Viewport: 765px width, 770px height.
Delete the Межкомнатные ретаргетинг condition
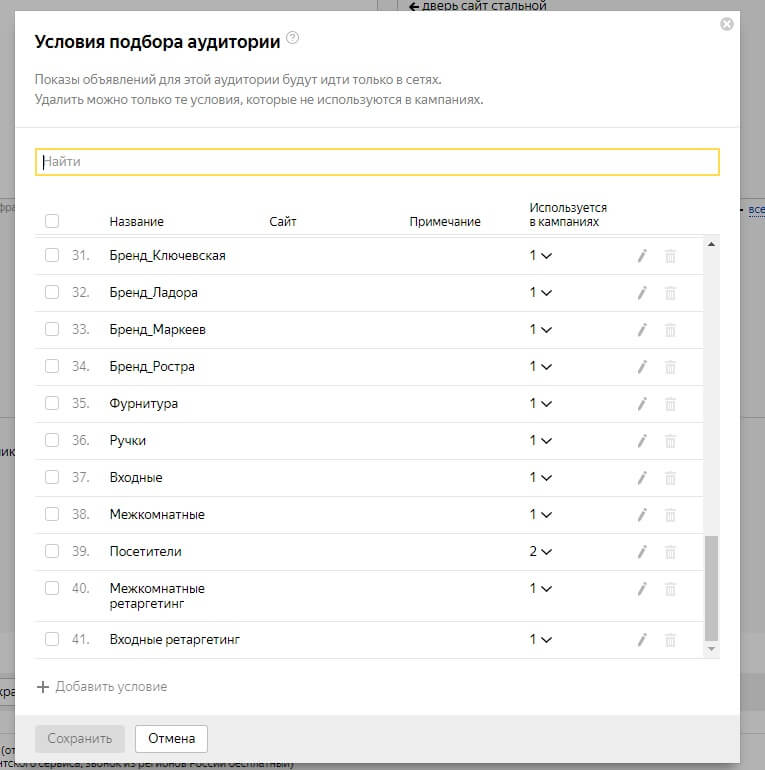tap(670, 589)
